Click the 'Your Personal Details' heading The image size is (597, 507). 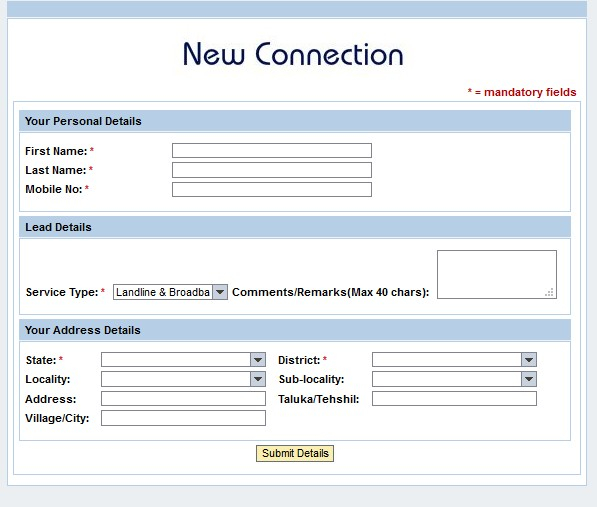(x=83, y=121)
